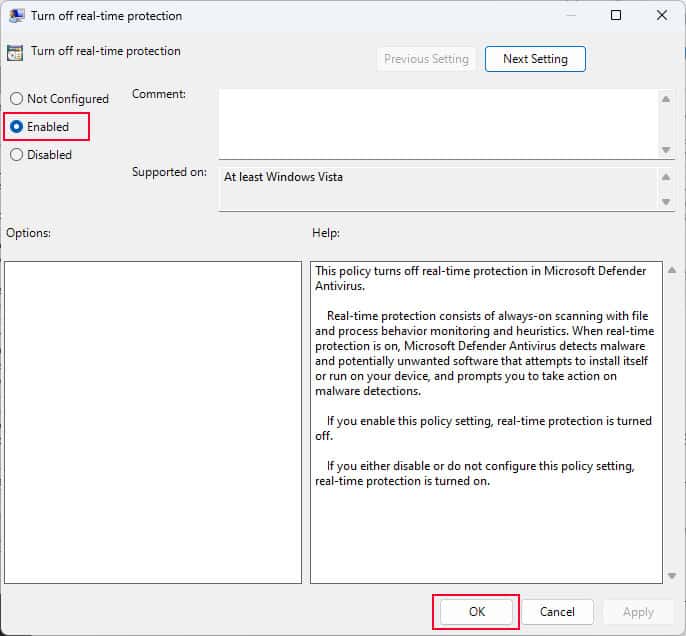Click the title bar app icon
The image size is (686, 636).
(x=17, y=16)
